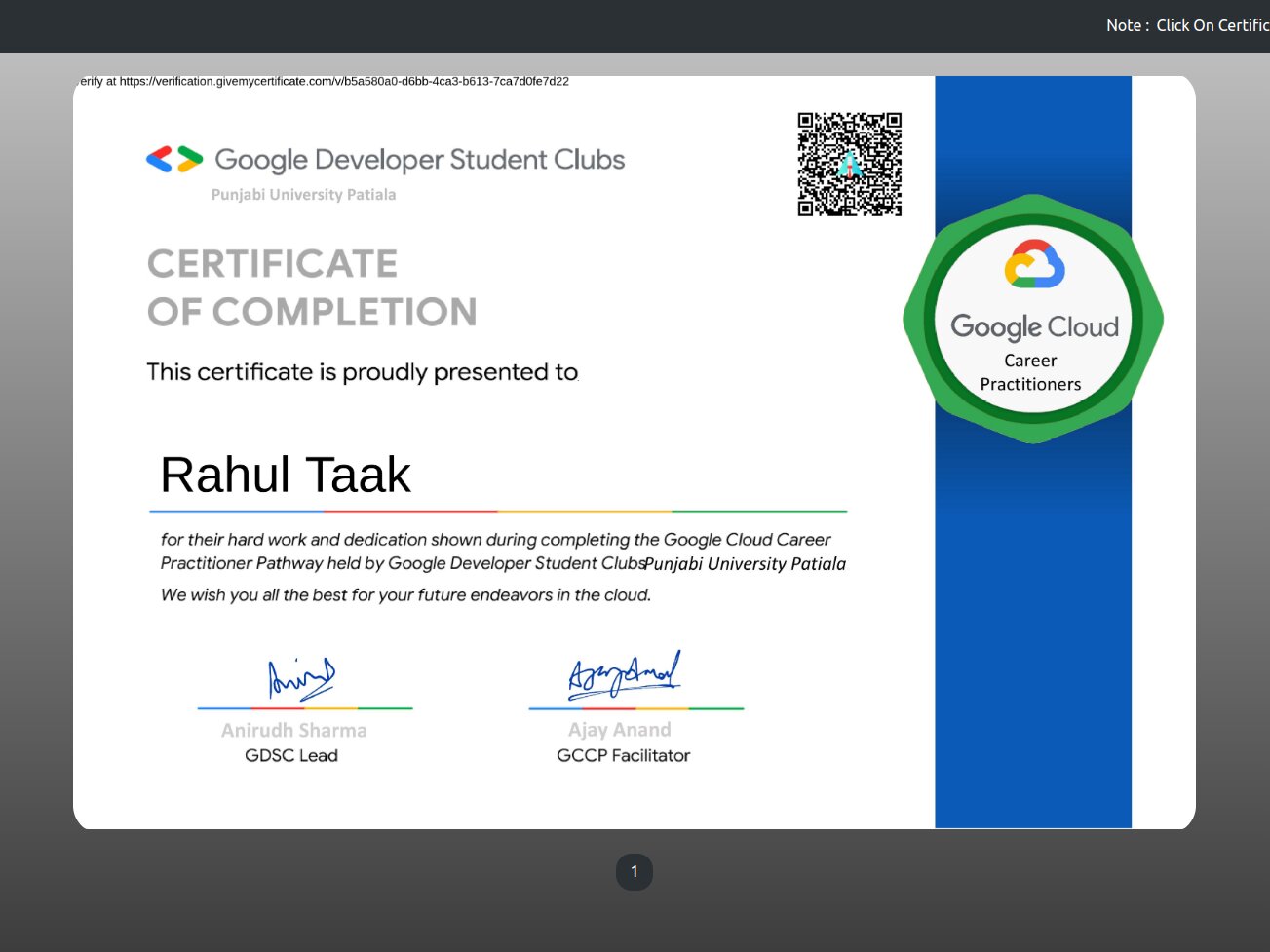Click the "OF COMPLETION" heading line
The height and width of the screenshot is (952, 1270).
[312, 312]
